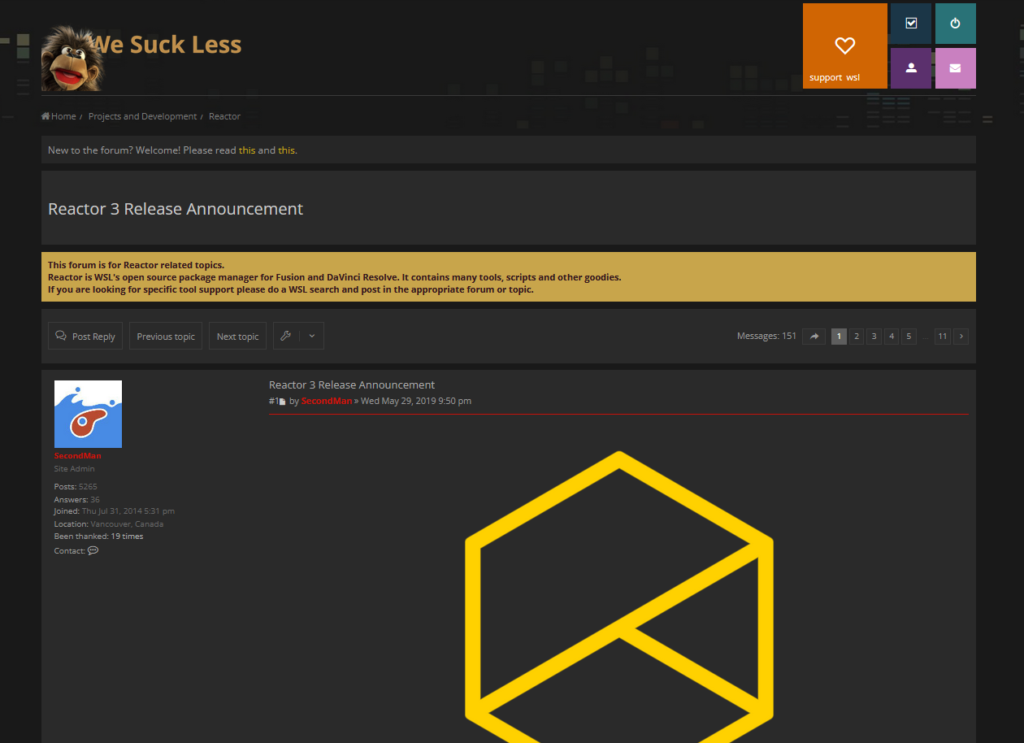Click the "Messages: 151" count text
Viewport: 1024px width, 743px height.
click(767, 336)
